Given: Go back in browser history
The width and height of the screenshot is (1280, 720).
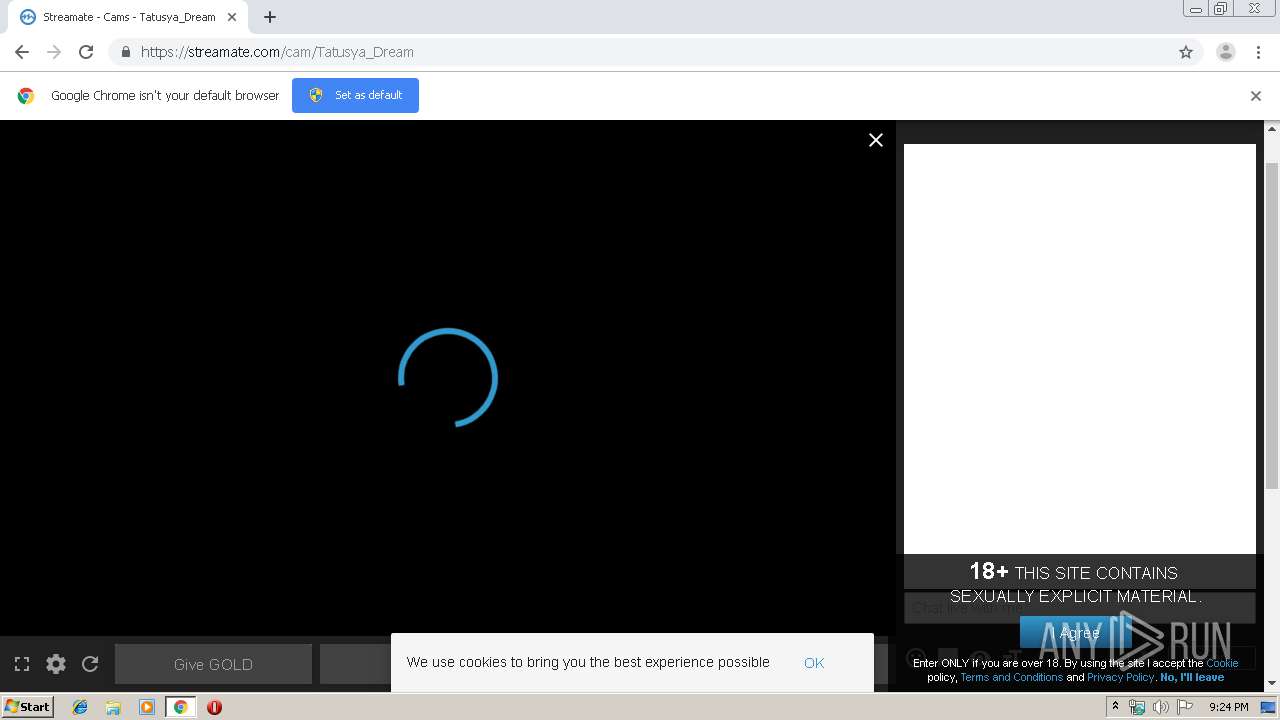Looking at the screenshot, I should [22, 52].
